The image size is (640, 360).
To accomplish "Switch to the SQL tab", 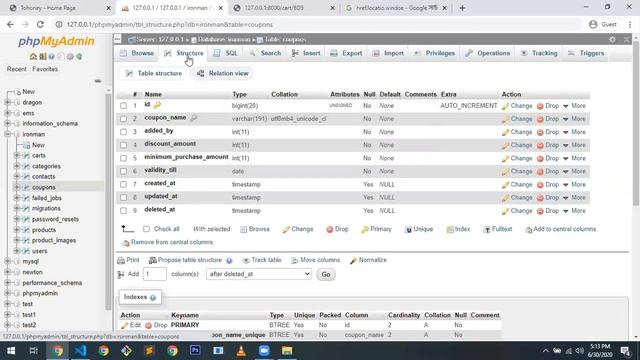I will click(226, 53).
